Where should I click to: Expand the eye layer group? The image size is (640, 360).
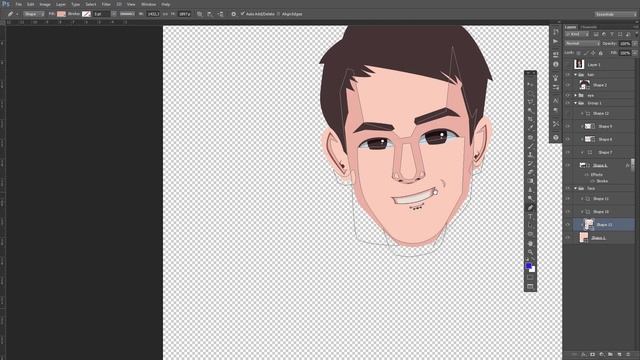point(576,96)
